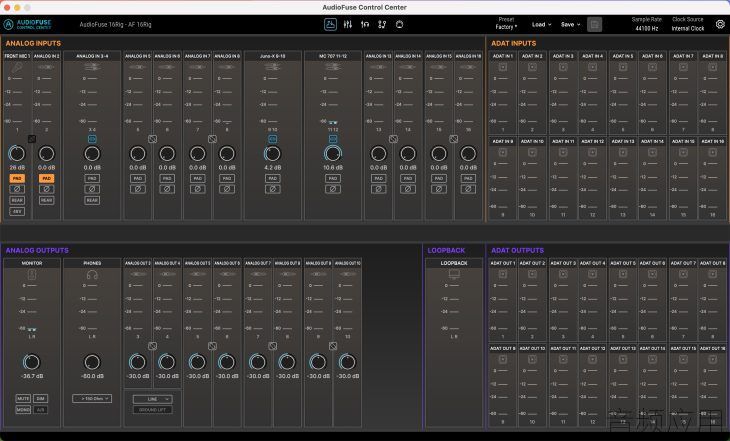Image resolution: width=730 pixels, height=441 pixels.
Task: Adjust the Phones volume knob
Action: [92, 362]
